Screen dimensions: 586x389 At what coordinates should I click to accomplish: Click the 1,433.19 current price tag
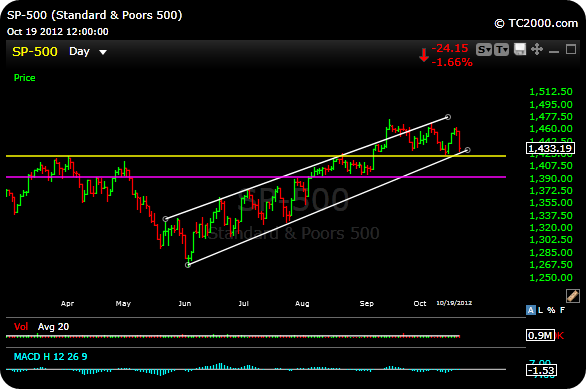(x=550, y=148)
